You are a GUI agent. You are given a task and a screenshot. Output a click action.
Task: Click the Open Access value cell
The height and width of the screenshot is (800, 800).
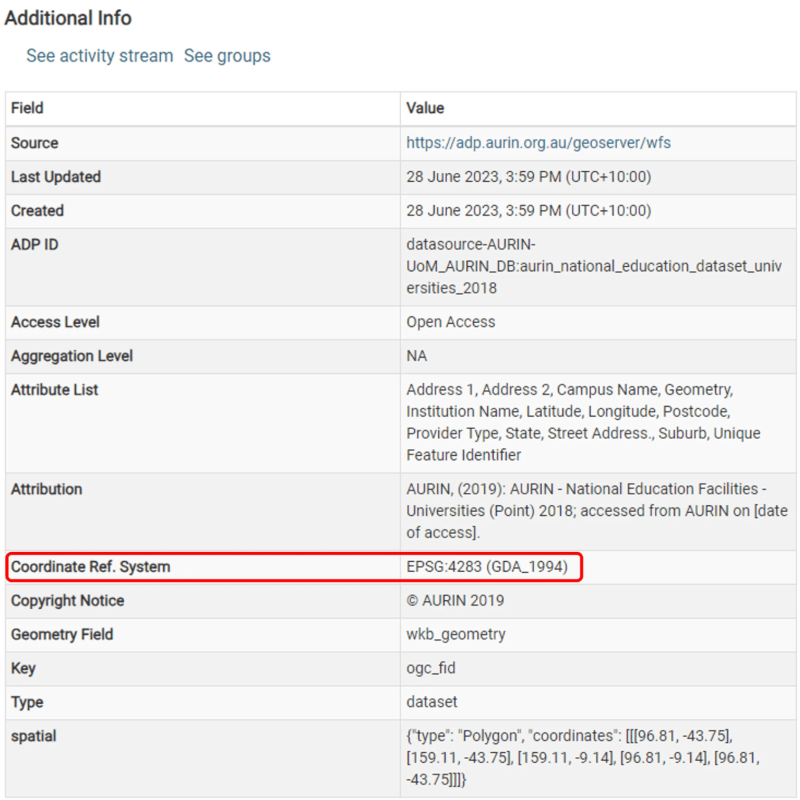pos(450,323)
